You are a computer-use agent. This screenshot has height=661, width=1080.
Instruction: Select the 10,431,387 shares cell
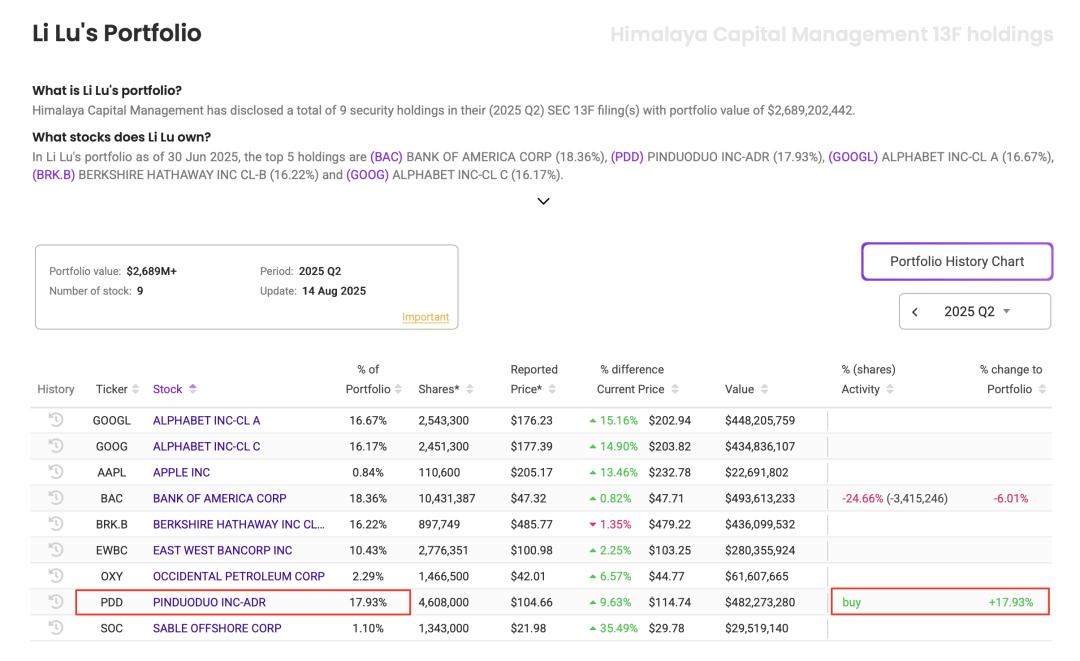(x=446, y=498)
